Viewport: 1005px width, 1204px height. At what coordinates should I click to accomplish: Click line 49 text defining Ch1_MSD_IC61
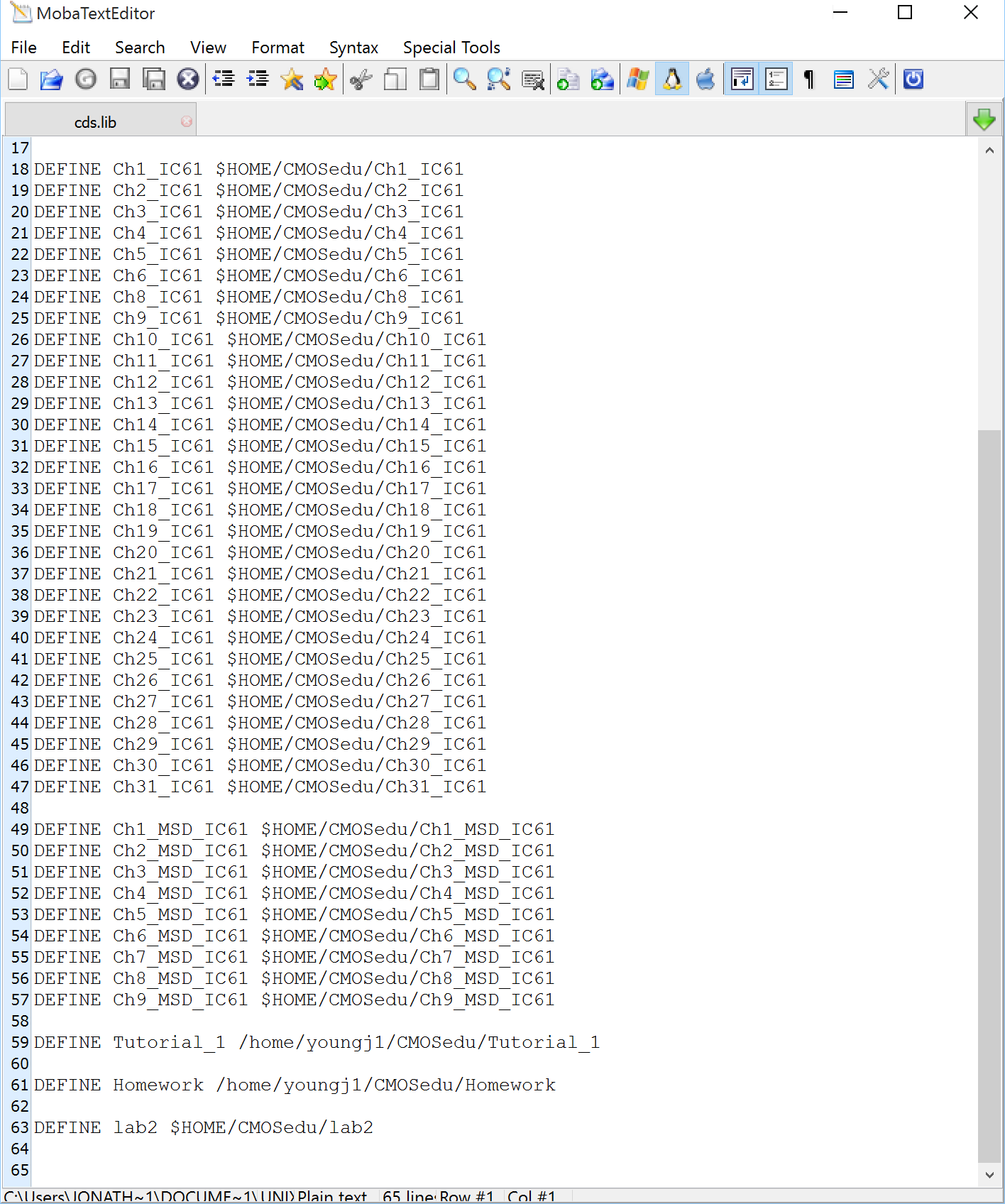click(x=294, y=829)
